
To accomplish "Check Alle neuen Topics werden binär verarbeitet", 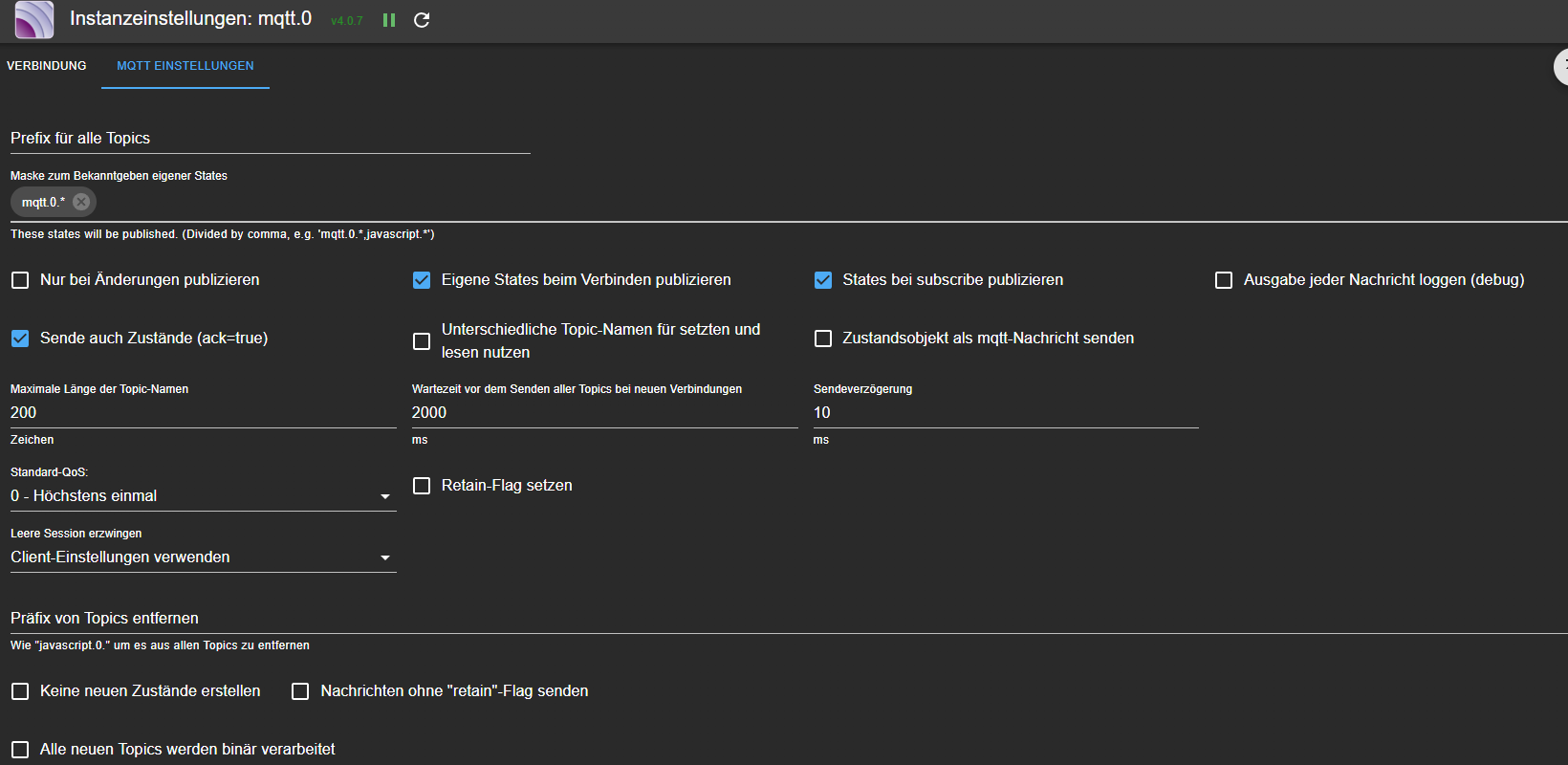I will [x=20, y=750].
